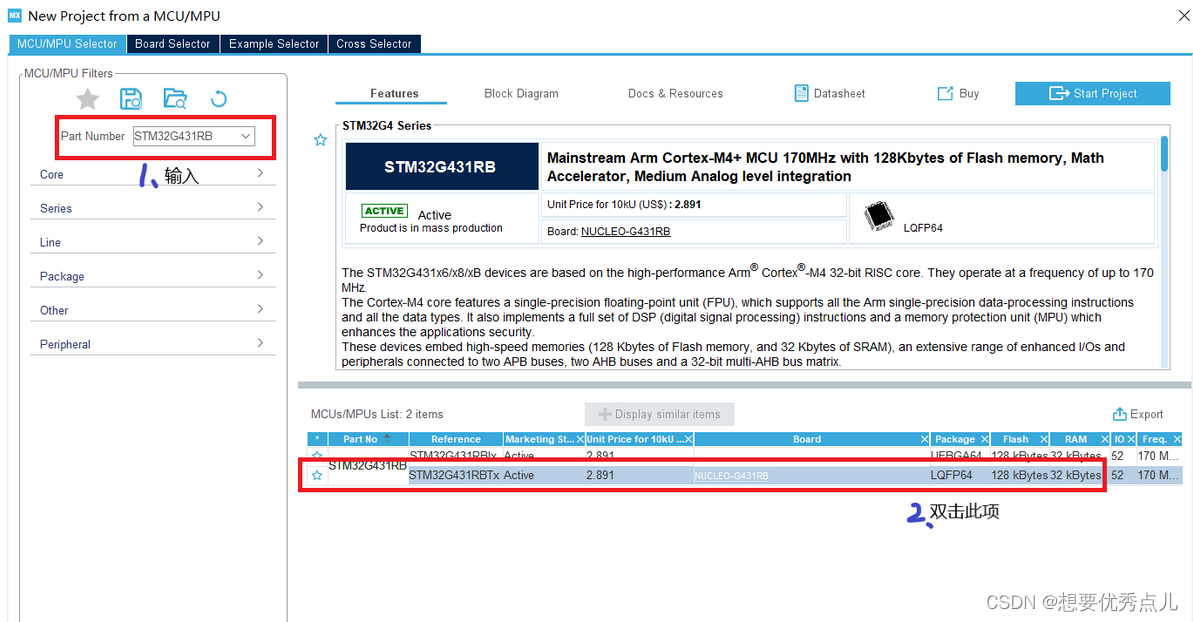Switch to the Cross Selector tab
1193x622 pixels.
(374, 44)
